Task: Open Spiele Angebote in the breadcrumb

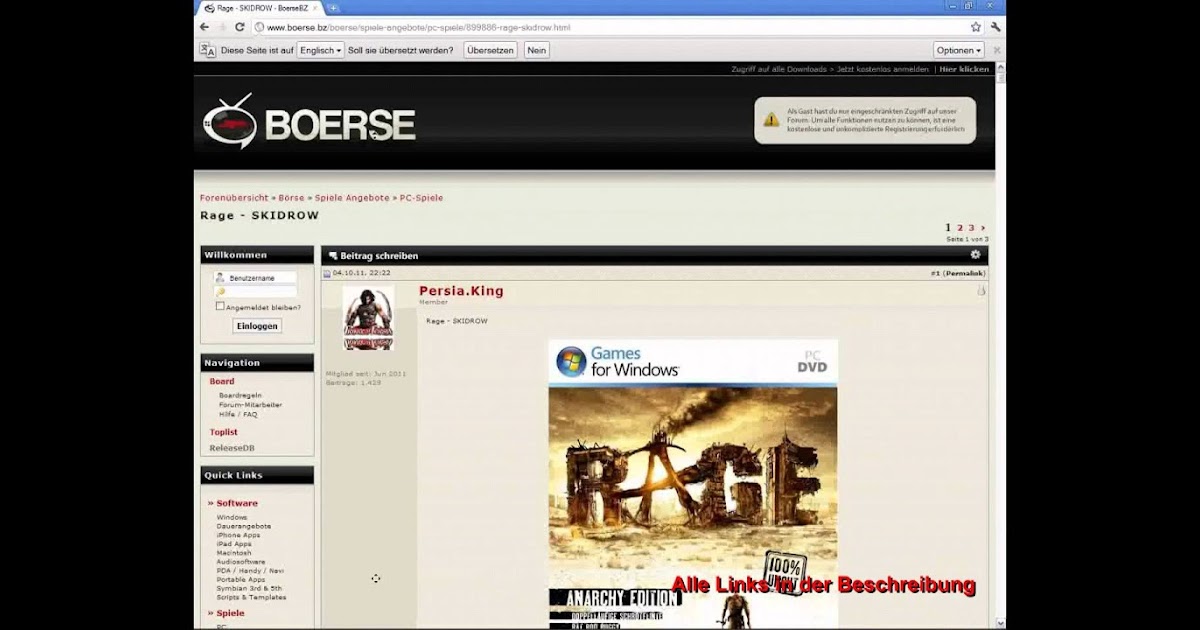Action: [352, 198]
